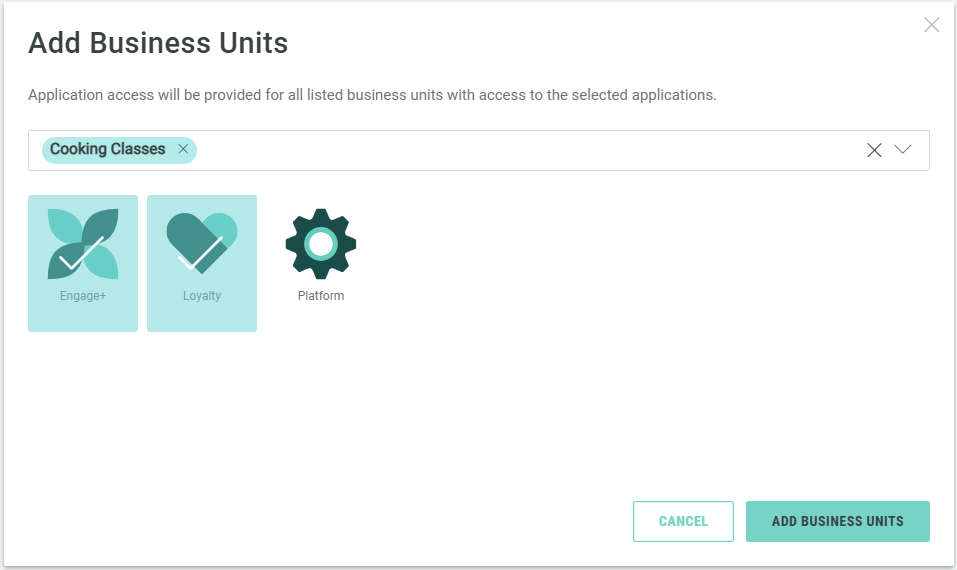The height and width of the screenshot is (570, 957).
Task: Click the Engage+ text label
Action: tap(83, 296)
